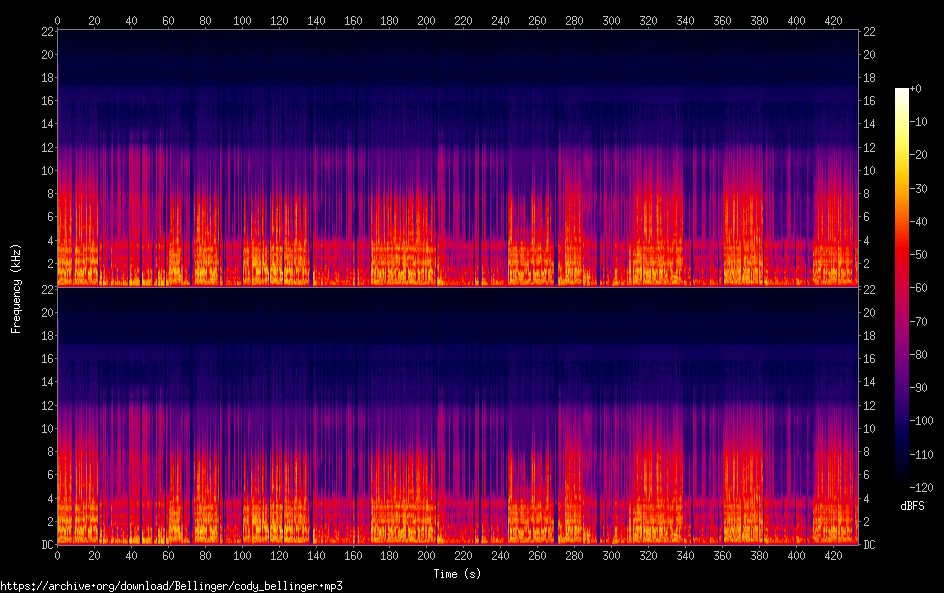Click the 16 kHz tick on the upper left axis
944x593 pixels.
(45, 101)
